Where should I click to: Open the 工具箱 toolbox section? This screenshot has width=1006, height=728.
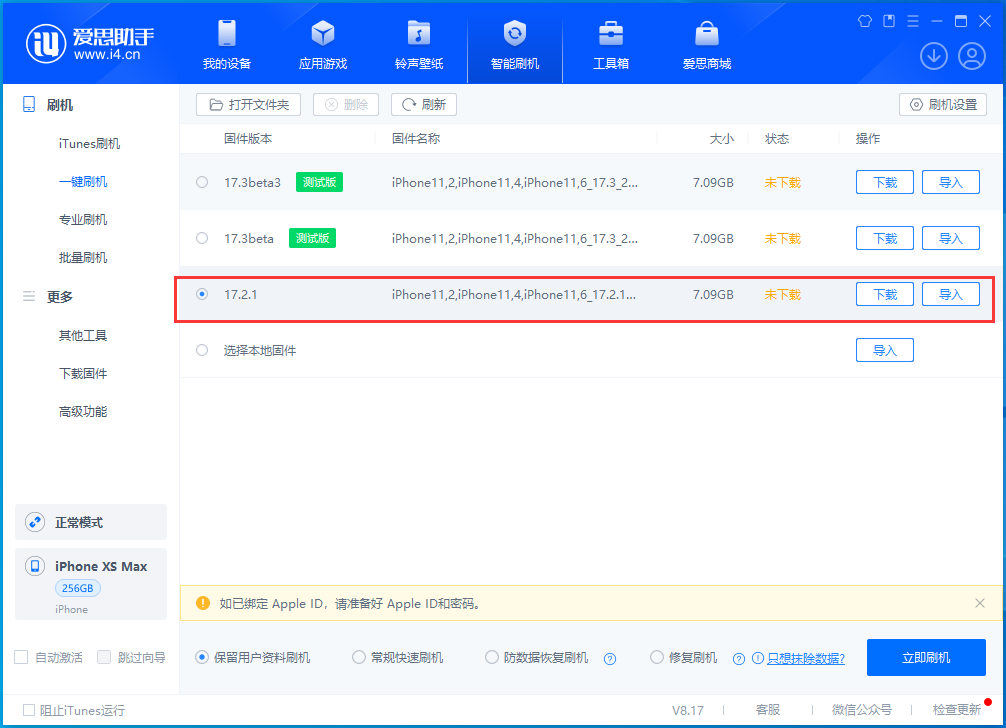(x=610, y=44)
